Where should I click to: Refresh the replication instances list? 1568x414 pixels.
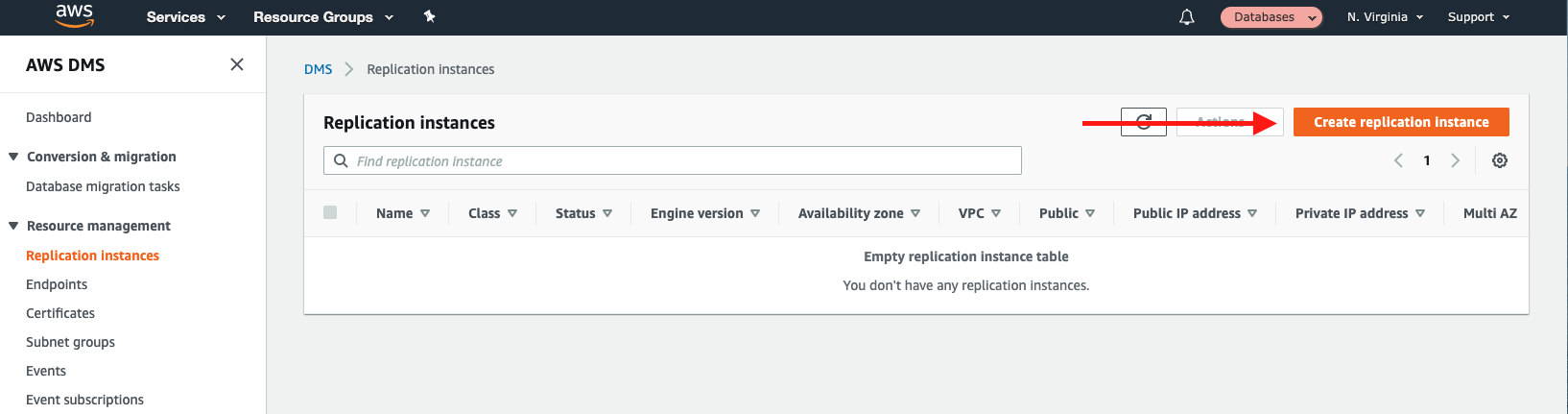[x=1143, y=122]
